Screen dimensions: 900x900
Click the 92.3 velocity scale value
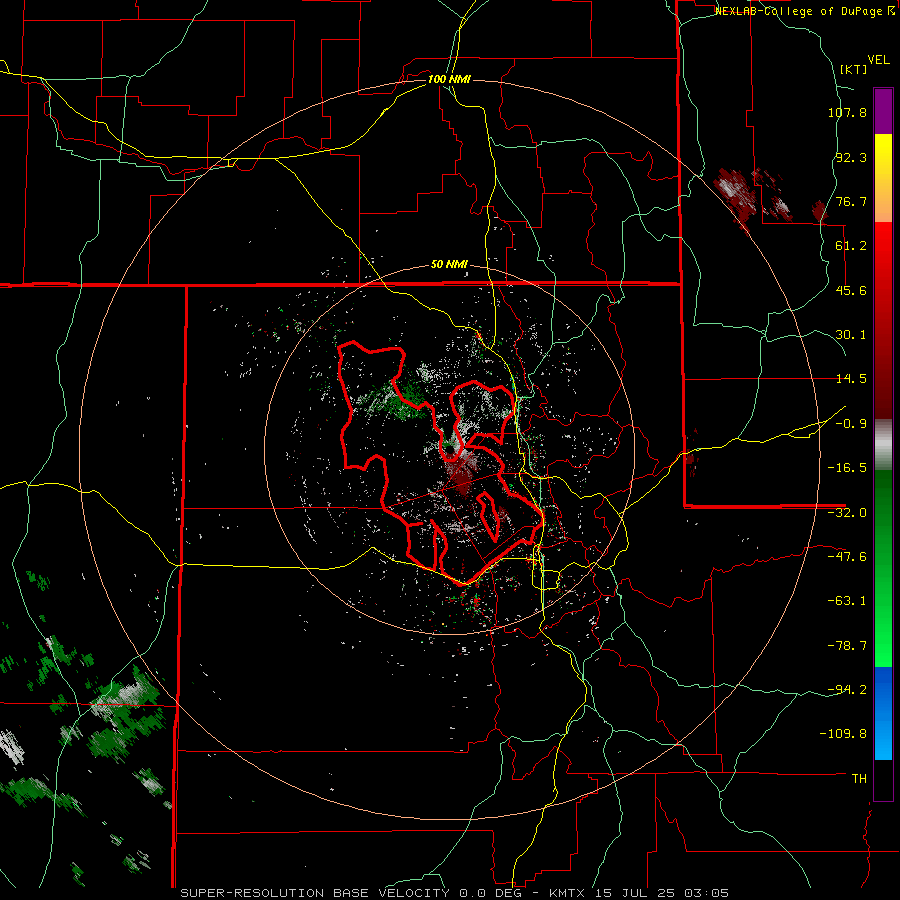coord(851,157)
